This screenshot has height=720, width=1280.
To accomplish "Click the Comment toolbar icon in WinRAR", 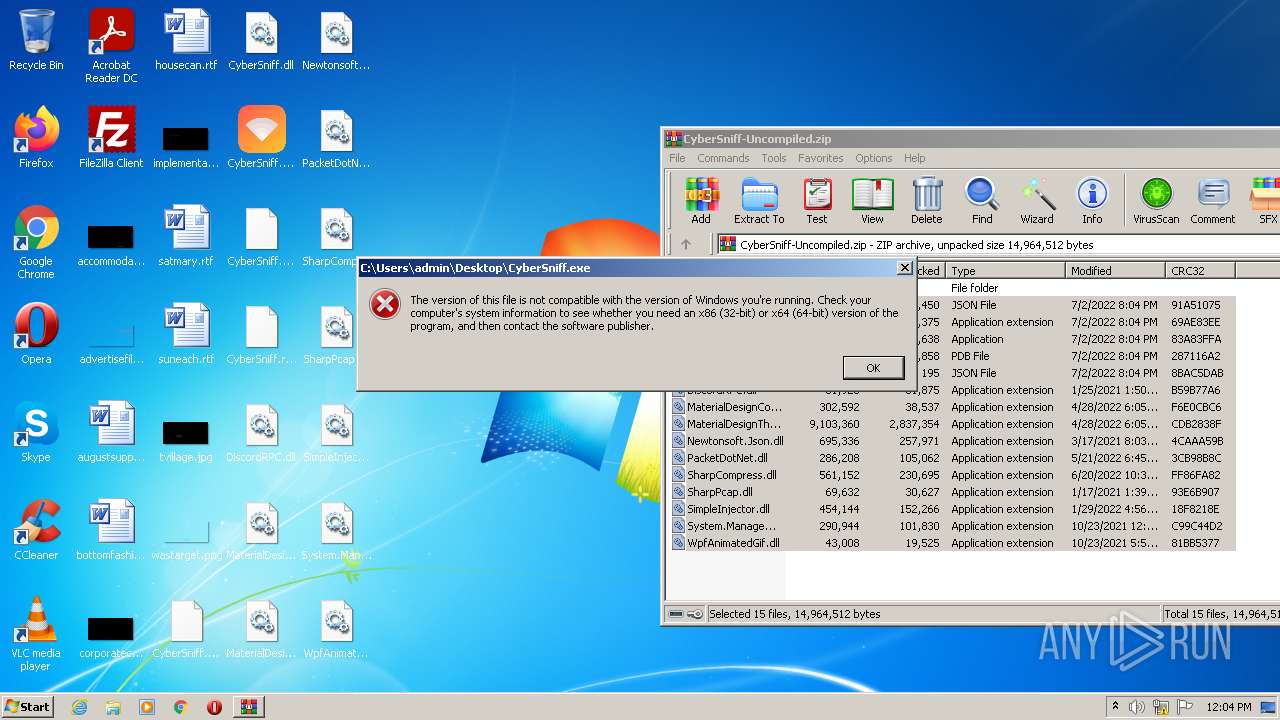I will coord(1213,201).
